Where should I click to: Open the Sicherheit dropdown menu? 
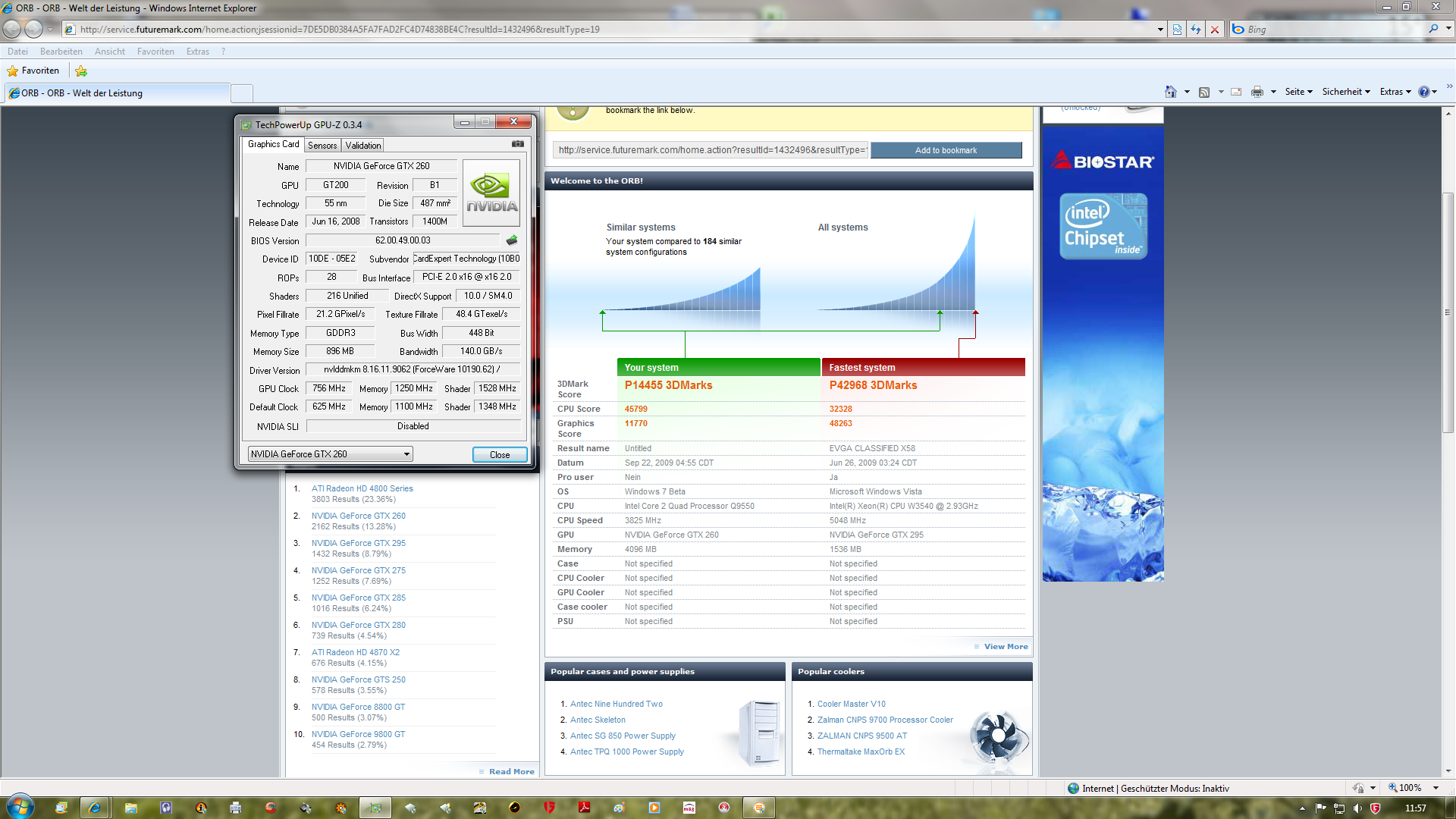click(1346, 92)
